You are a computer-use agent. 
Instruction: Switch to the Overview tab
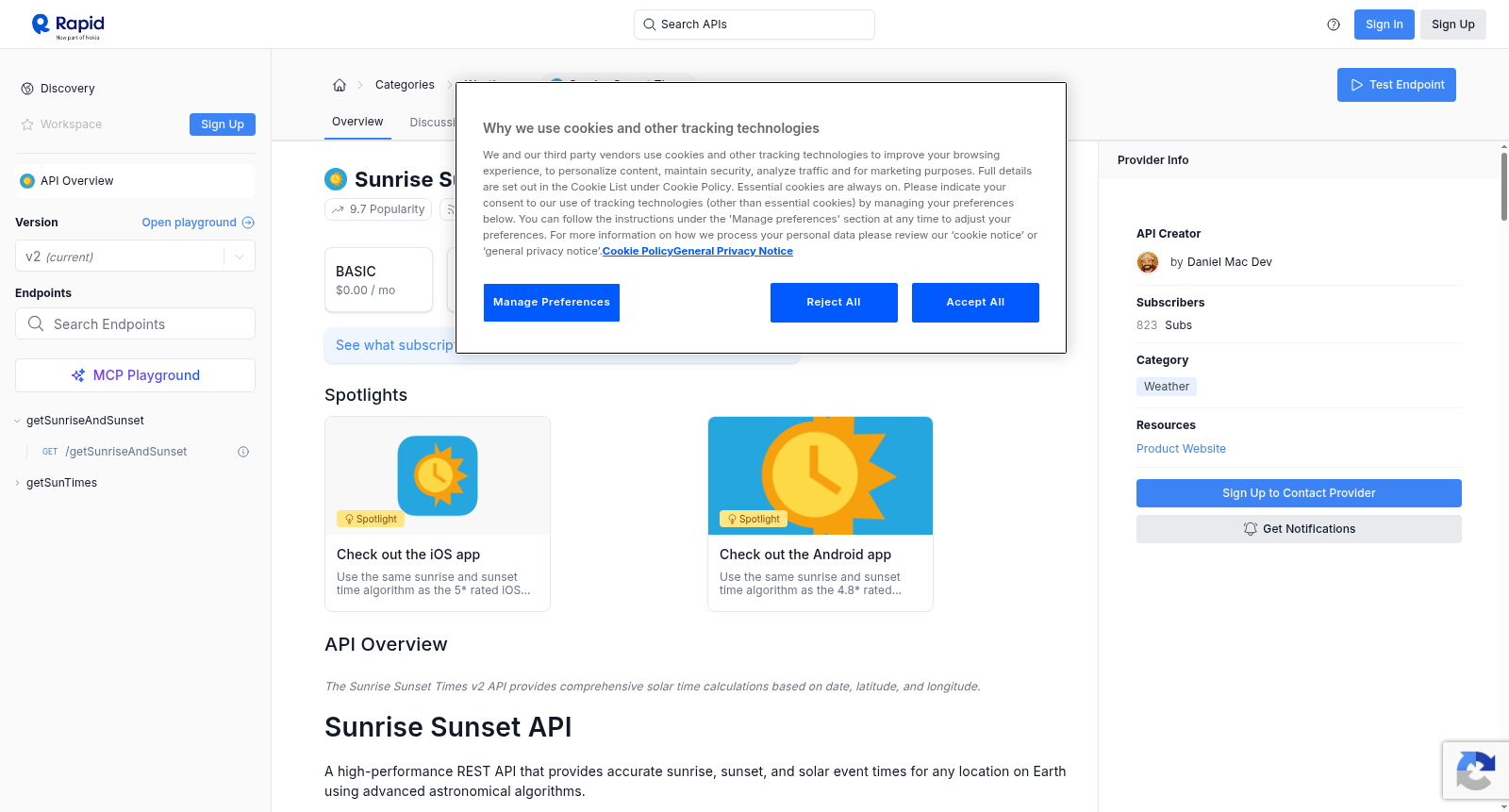(357, 123)
